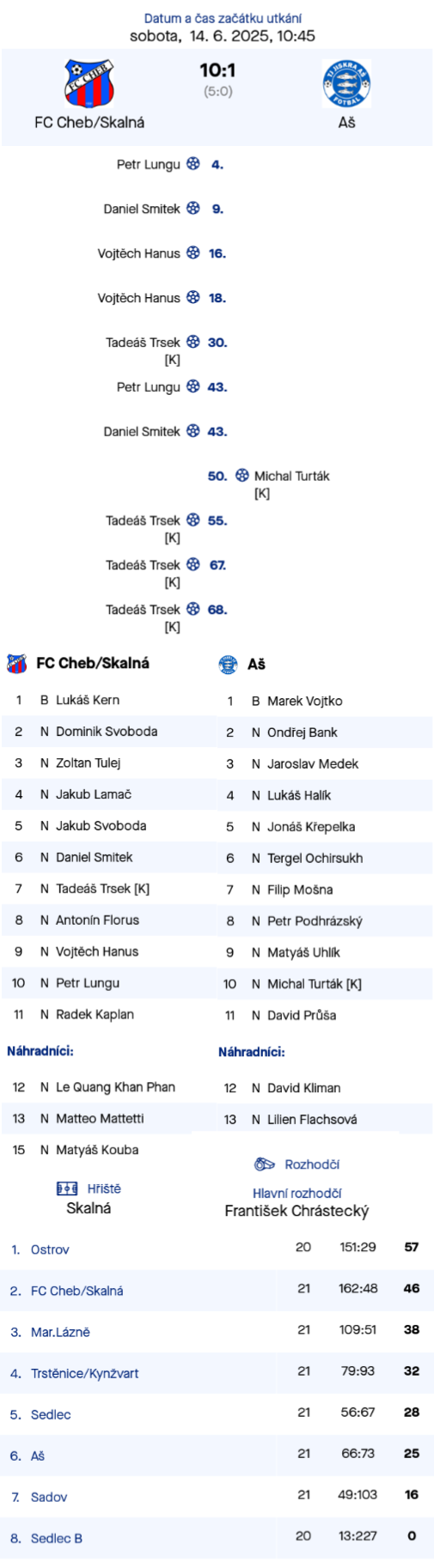Open FC Cheb/Skalná row in standings
Image resolution: width=434 pixels, height=1568 pixels.
pos(217,1290)
